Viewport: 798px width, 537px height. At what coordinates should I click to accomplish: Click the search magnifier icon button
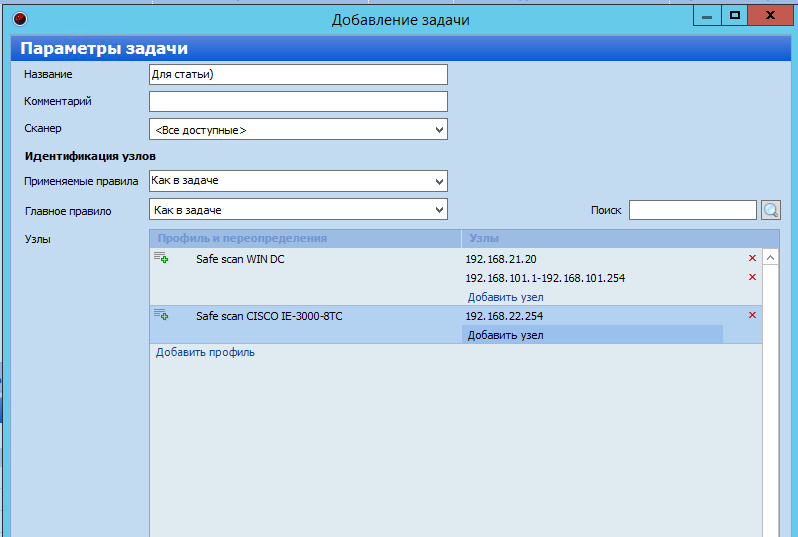pyautogui.click(x=771, y=210)
